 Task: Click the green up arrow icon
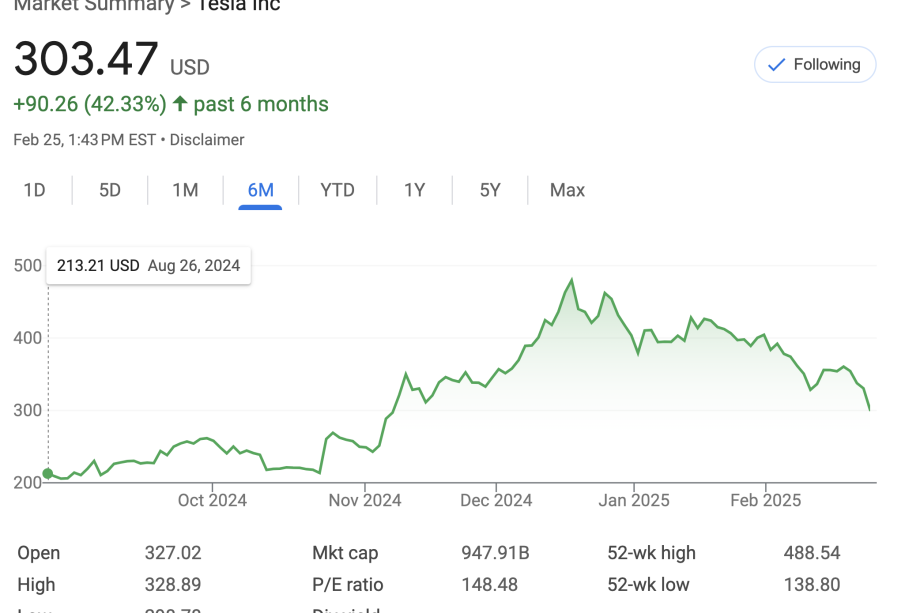[180, 104]
